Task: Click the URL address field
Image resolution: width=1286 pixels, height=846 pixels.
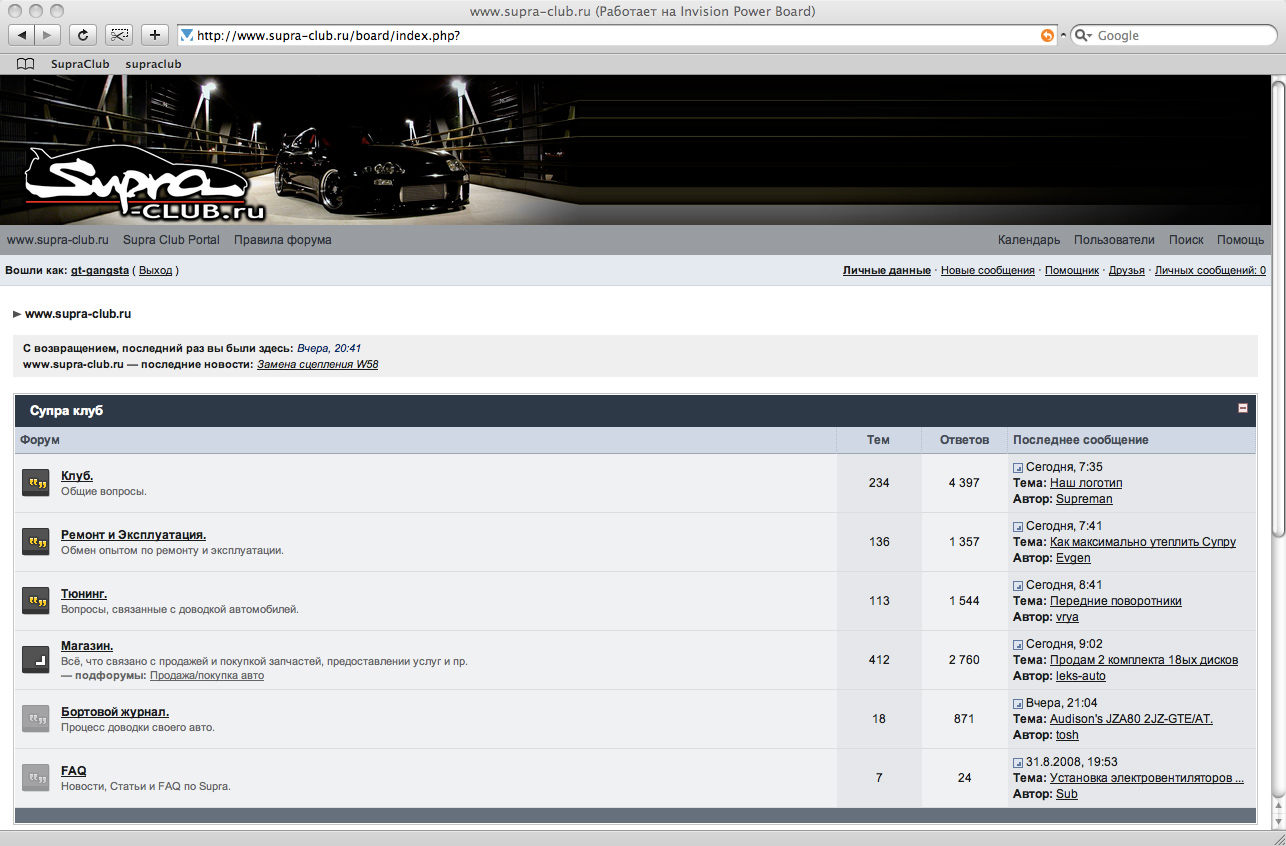Action: [600, 35]
